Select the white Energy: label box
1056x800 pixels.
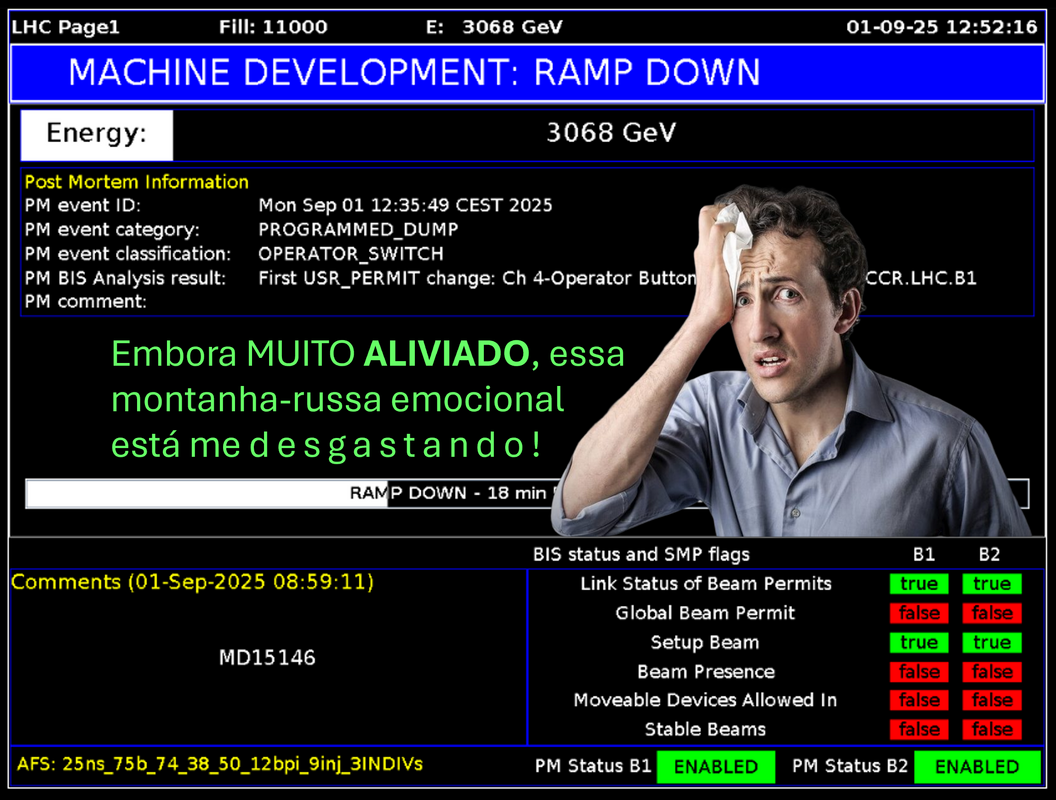(x=97, y=135)
